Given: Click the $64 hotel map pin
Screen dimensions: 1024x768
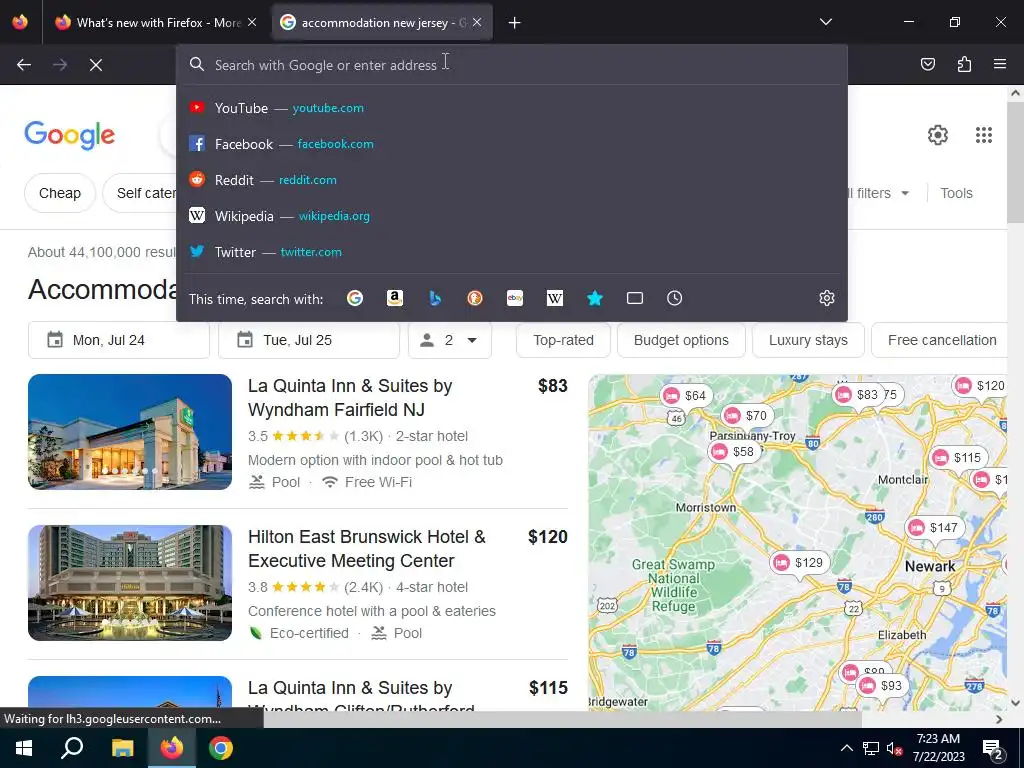Looking at the screenshot, I should point(686,396).
